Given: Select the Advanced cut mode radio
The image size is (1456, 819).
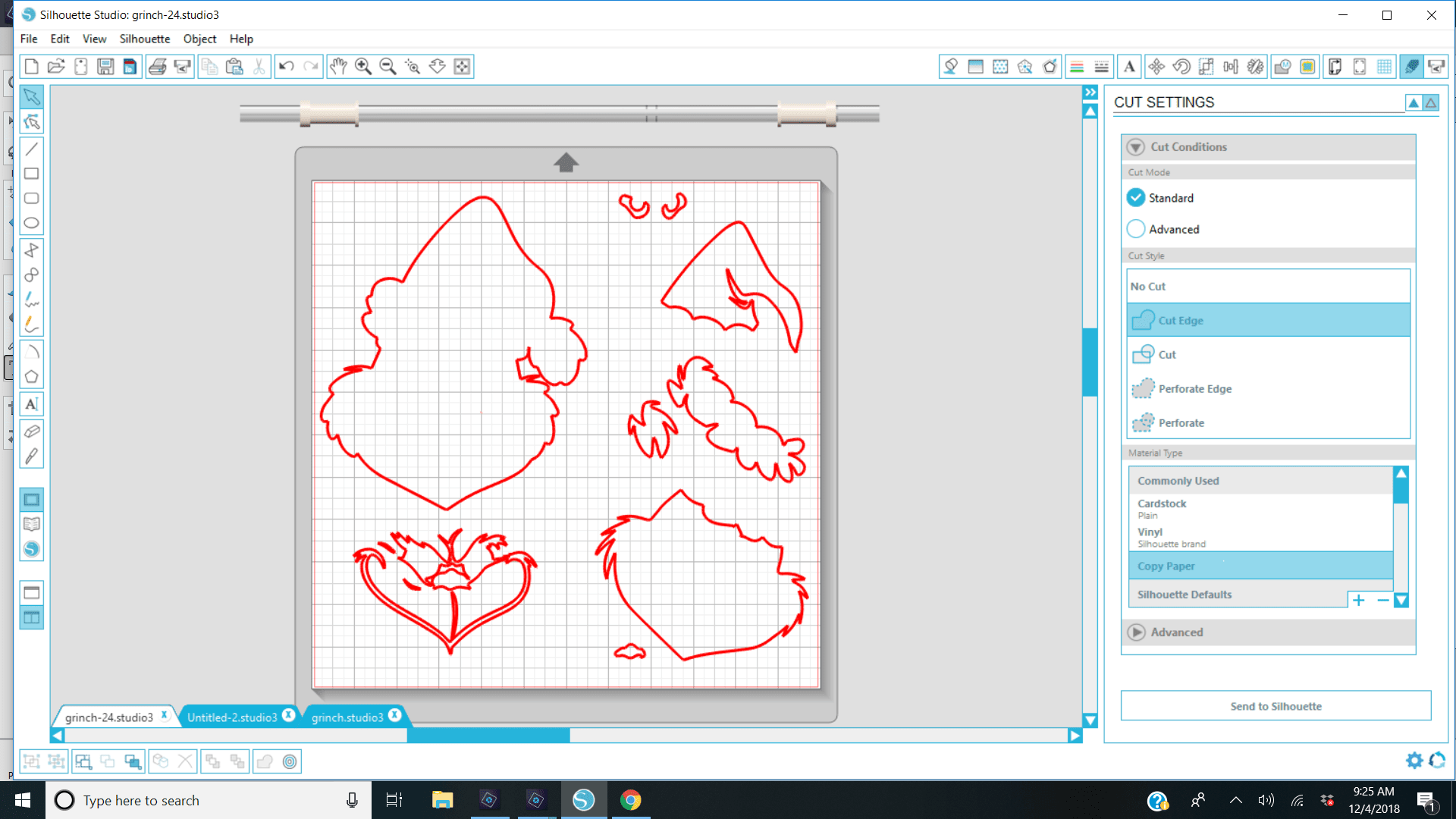Looking at the screenshot, I should [1135, 229].
